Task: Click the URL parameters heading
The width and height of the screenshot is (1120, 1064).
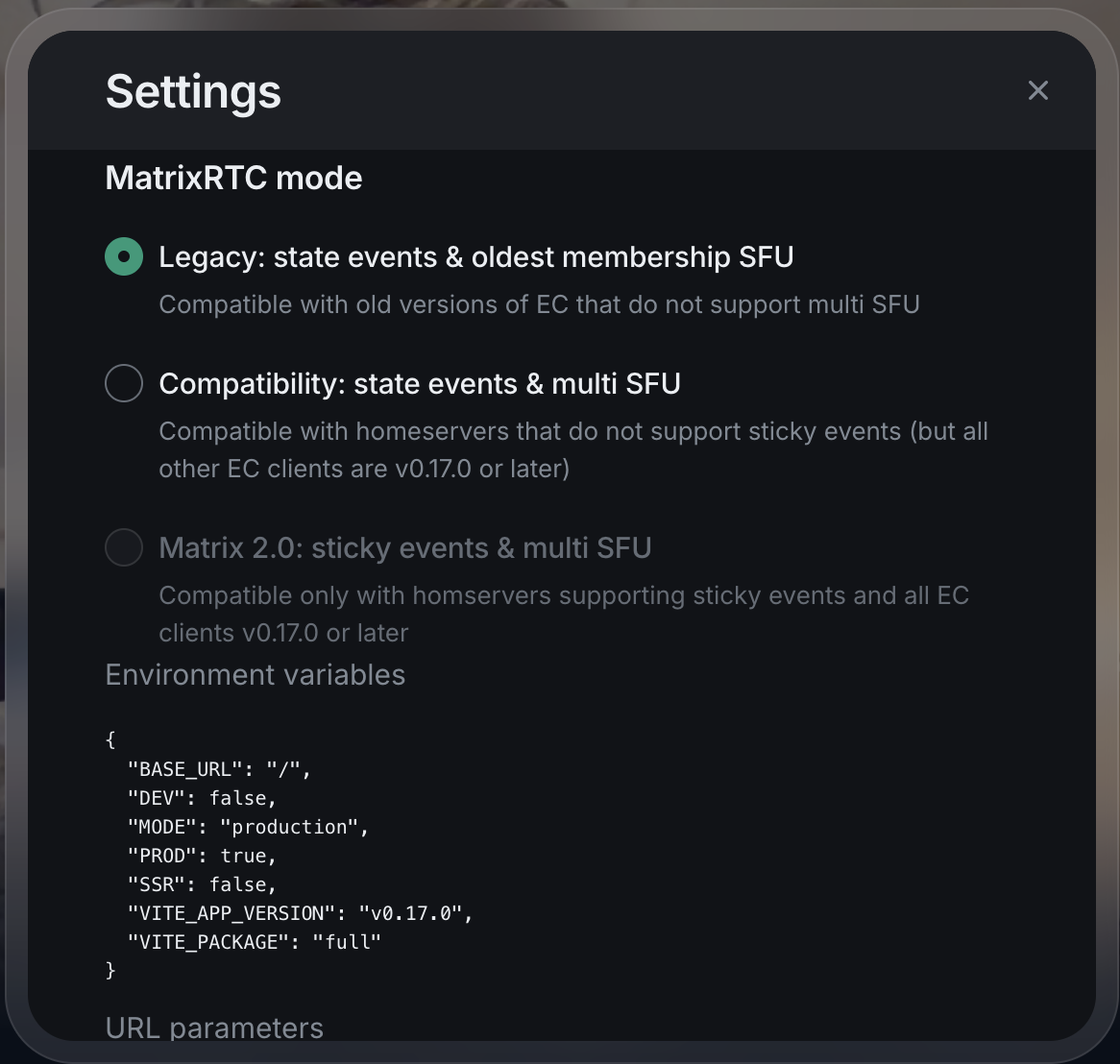Action: click(214, 1028)
